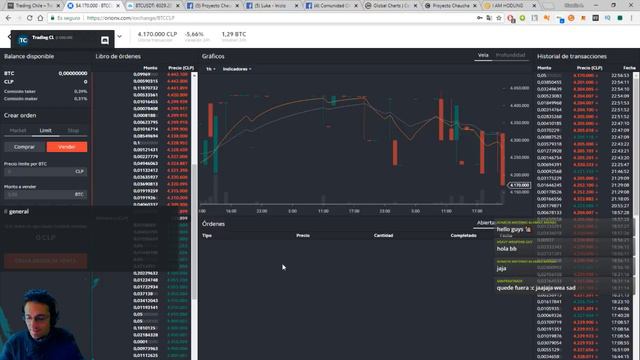The height and width of the screenshot is (360, 640).
Task: Focus the Monto a vender field
Action: click(45, 194)
